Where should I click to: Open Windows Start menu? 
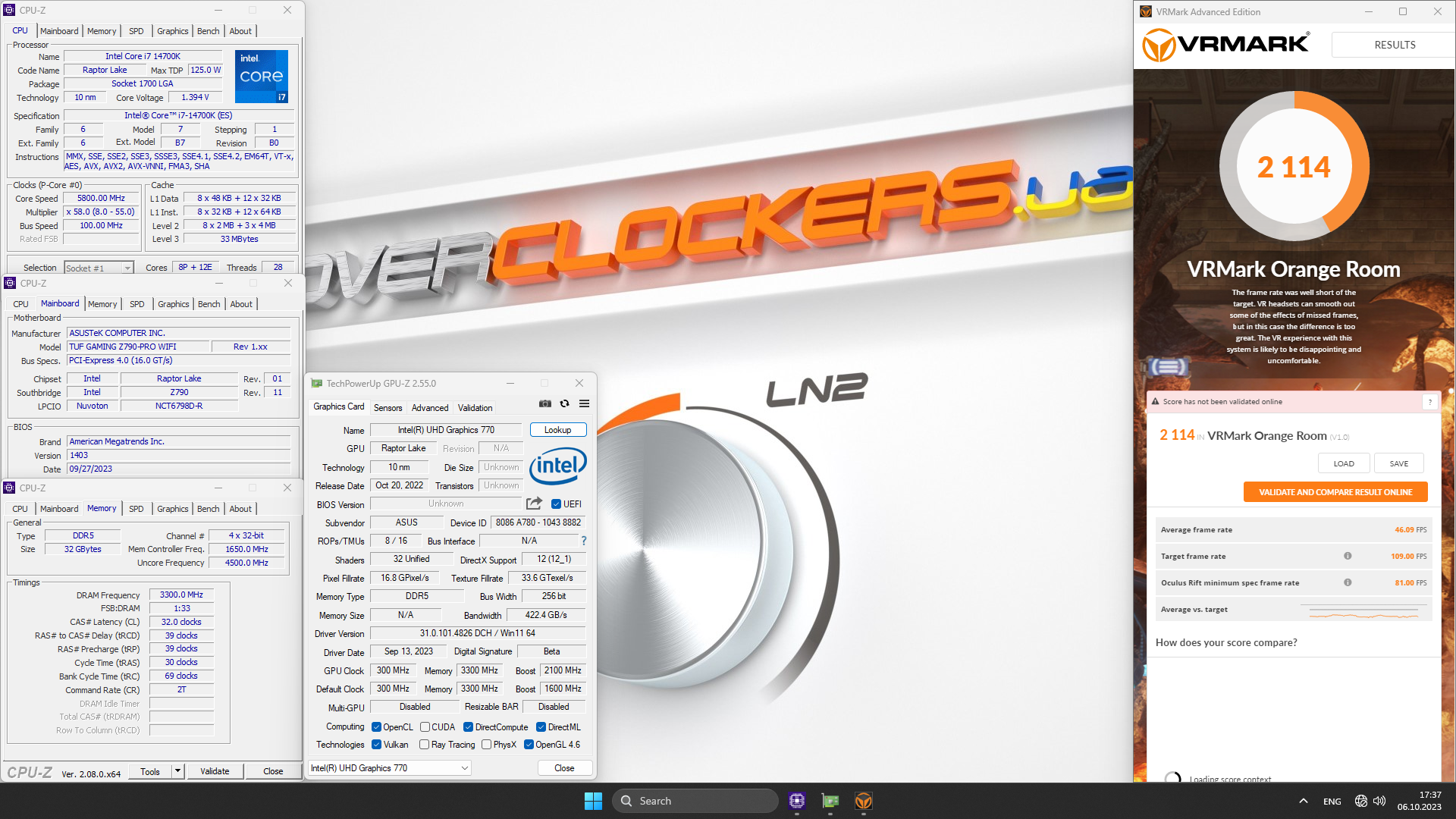(593, 801)
